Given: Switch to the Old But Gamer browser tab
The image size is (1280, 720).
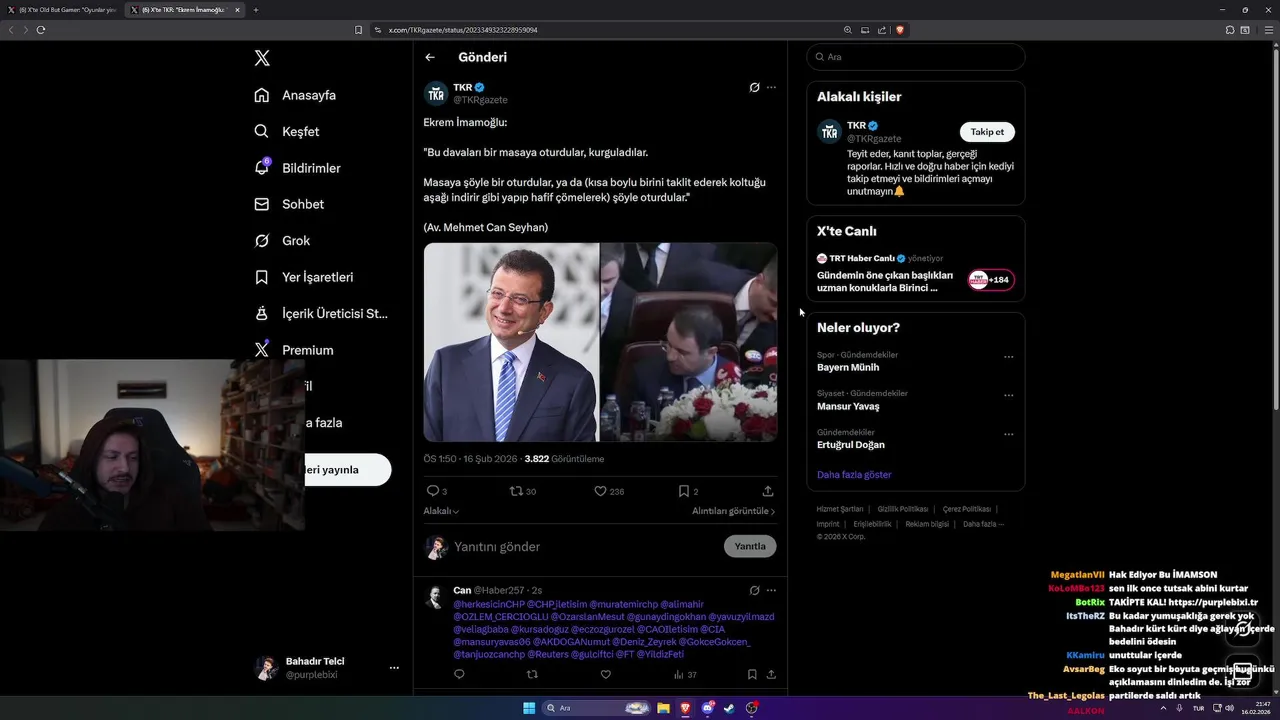Looking at the screenshot, I should pyautogui.click(x=66, y=10).
